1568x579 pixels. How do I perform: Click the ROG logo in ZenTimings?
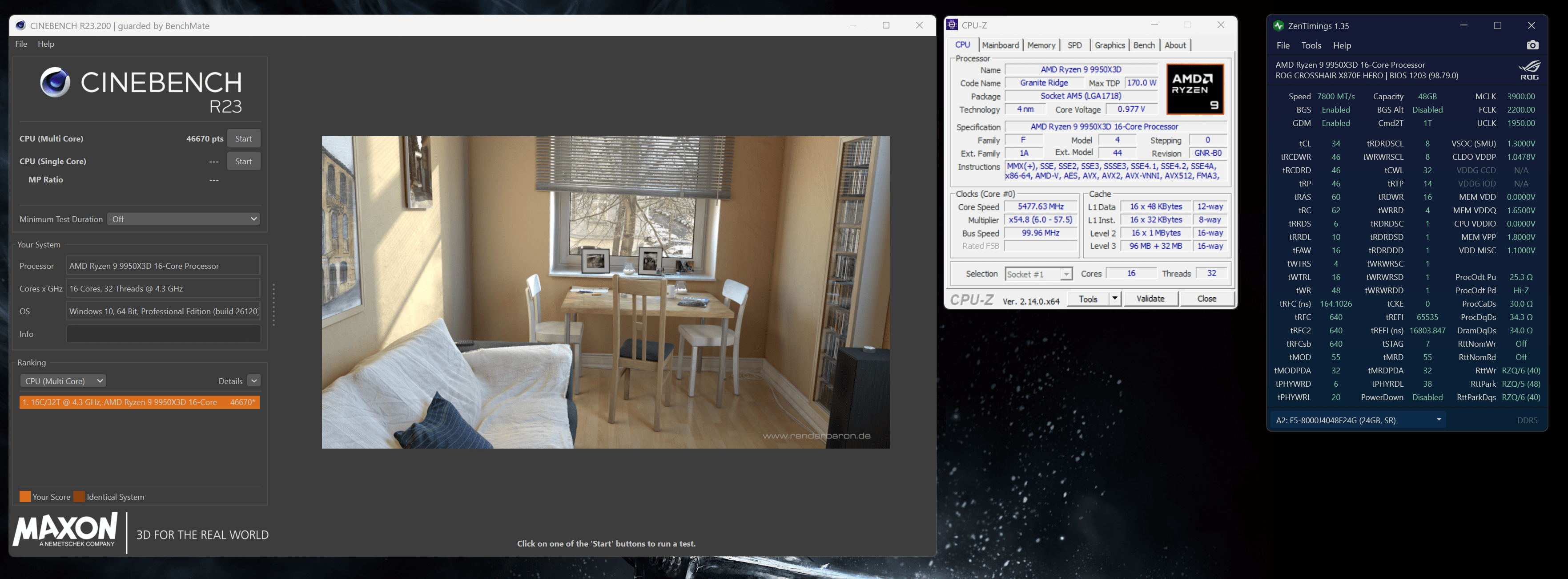tap(1529, 70)
